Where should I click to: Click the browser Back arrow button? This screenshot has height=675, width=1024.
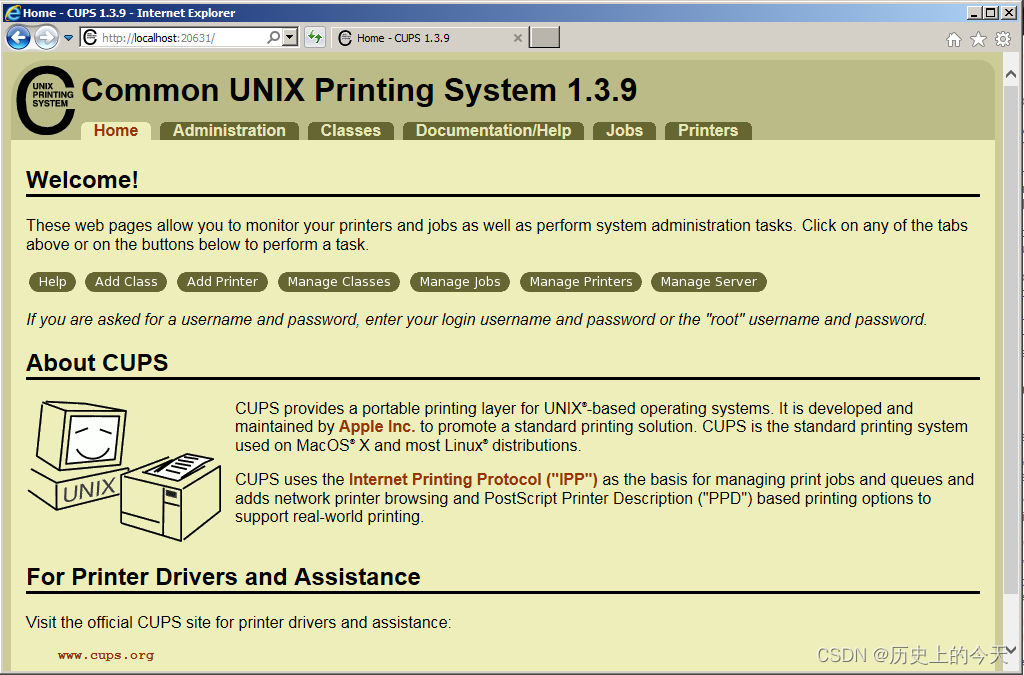(x=18, y=38)
